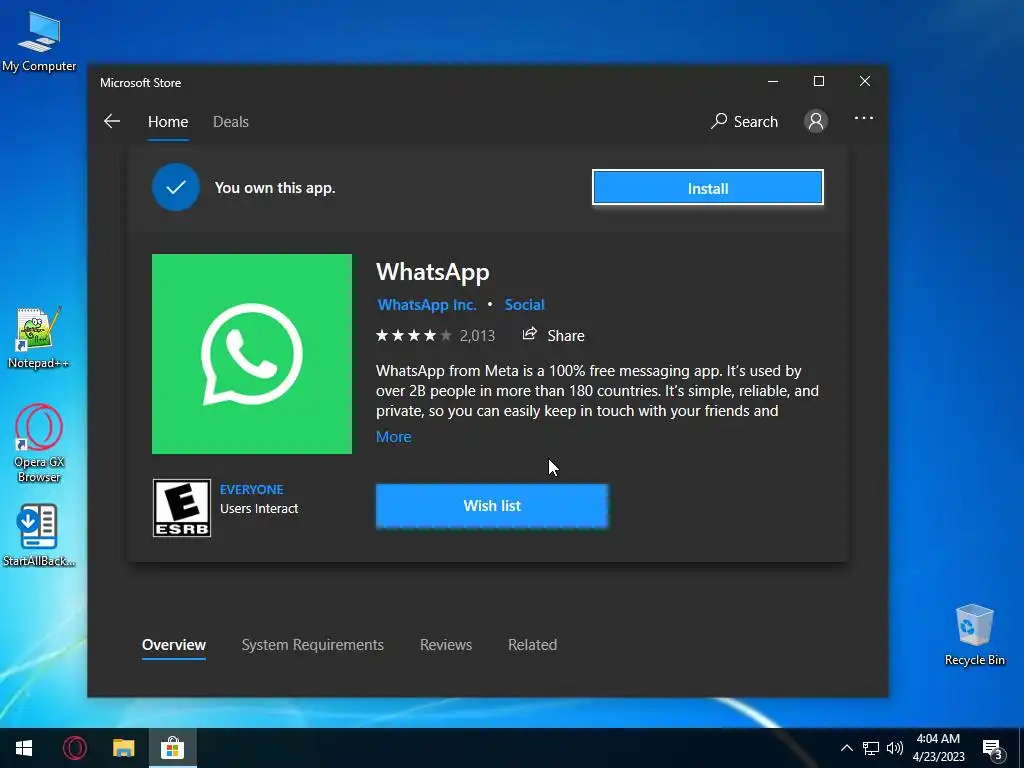Add WhatsApp to Wish list
This screenshot has height=768, width=1024.
pyautogui.click(x=492, y=505)
